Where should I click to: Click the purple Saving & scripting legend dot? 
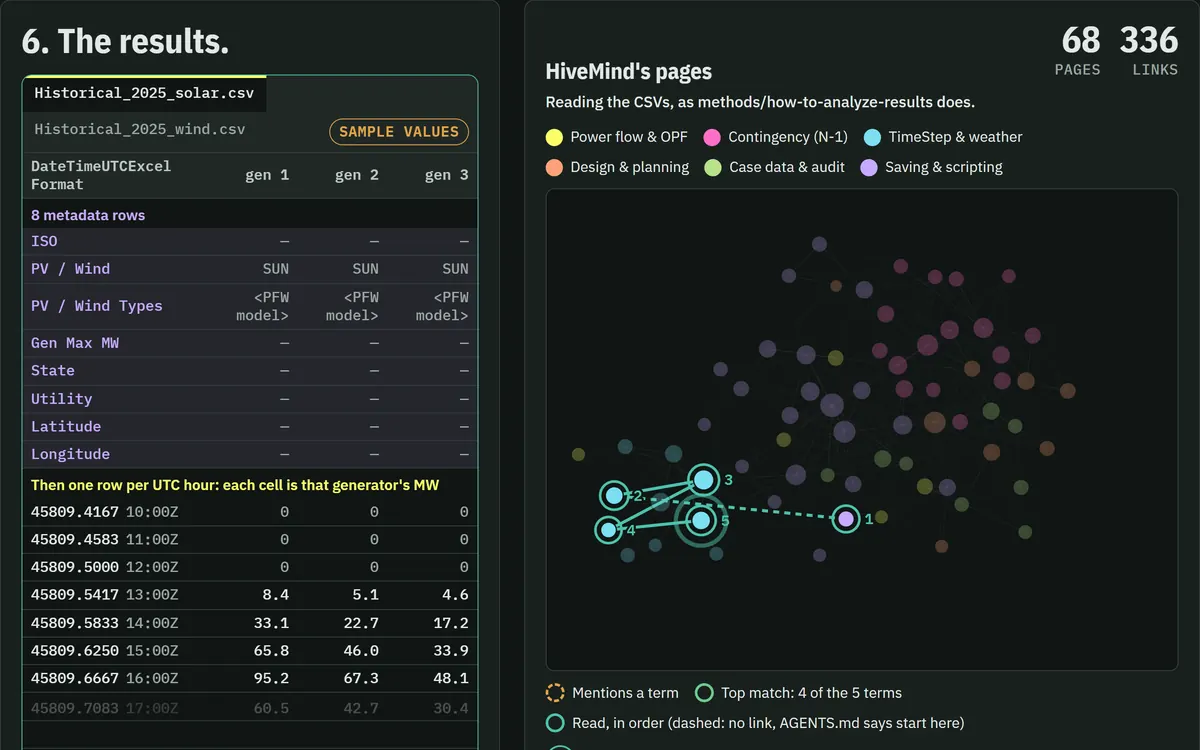pyautogui.click(x=869, y=167)
